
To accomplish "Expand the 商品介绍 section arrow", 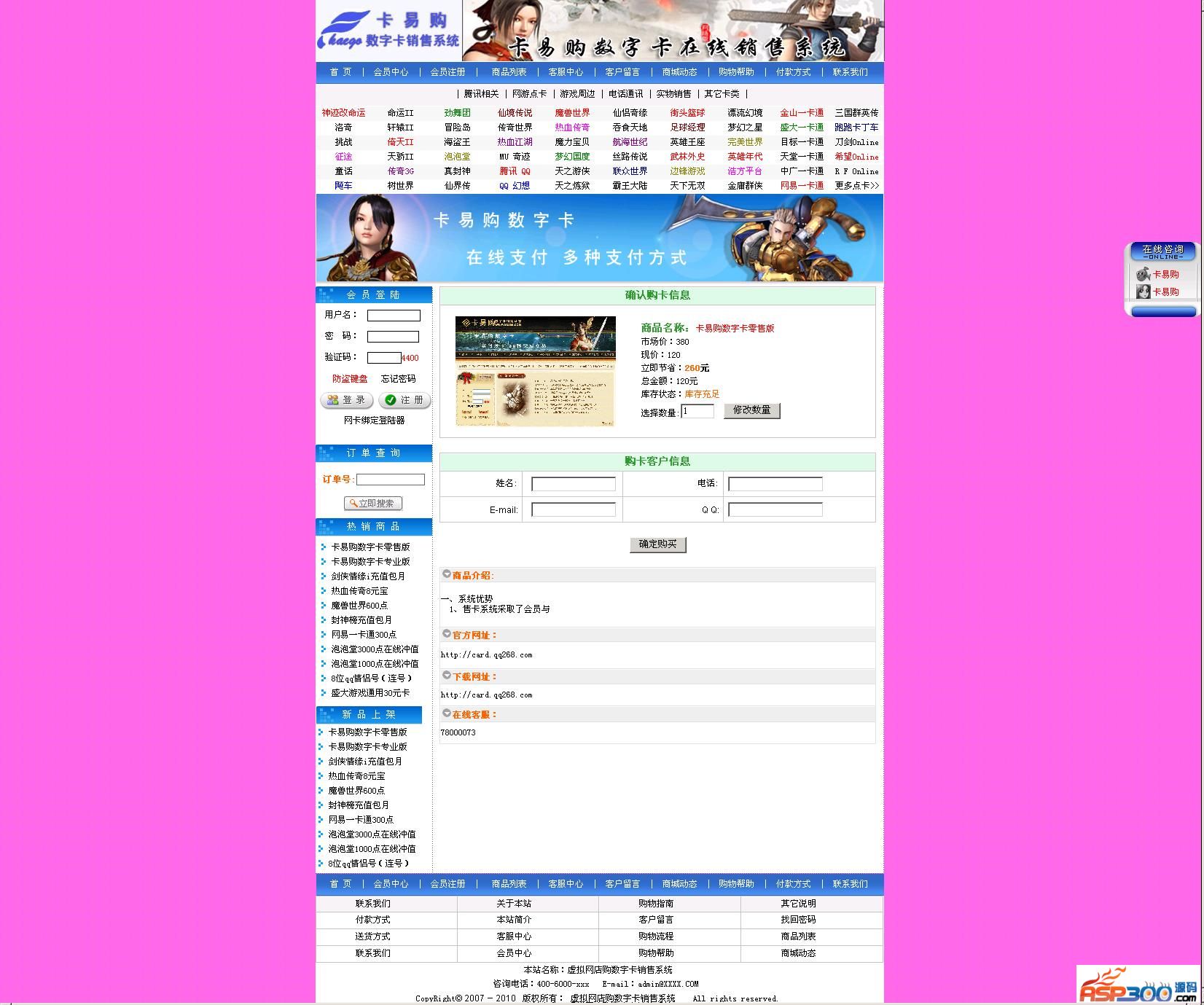I will [x=447, y=574].
